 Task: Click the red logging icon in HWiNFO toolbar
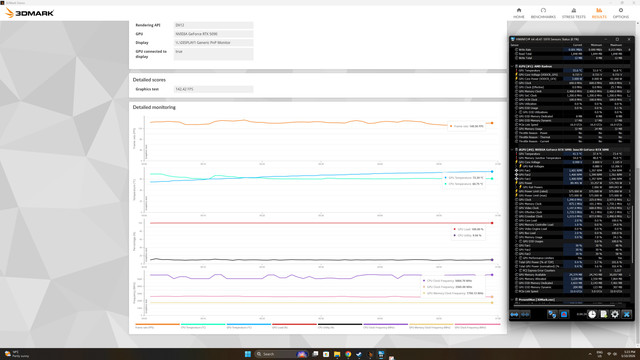(x=564, y=314)
